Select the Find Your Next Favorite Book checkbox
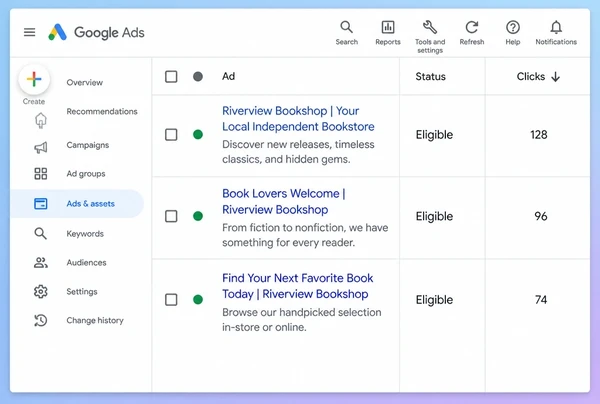This screenshot has height=404, width=600. [171, 300]
